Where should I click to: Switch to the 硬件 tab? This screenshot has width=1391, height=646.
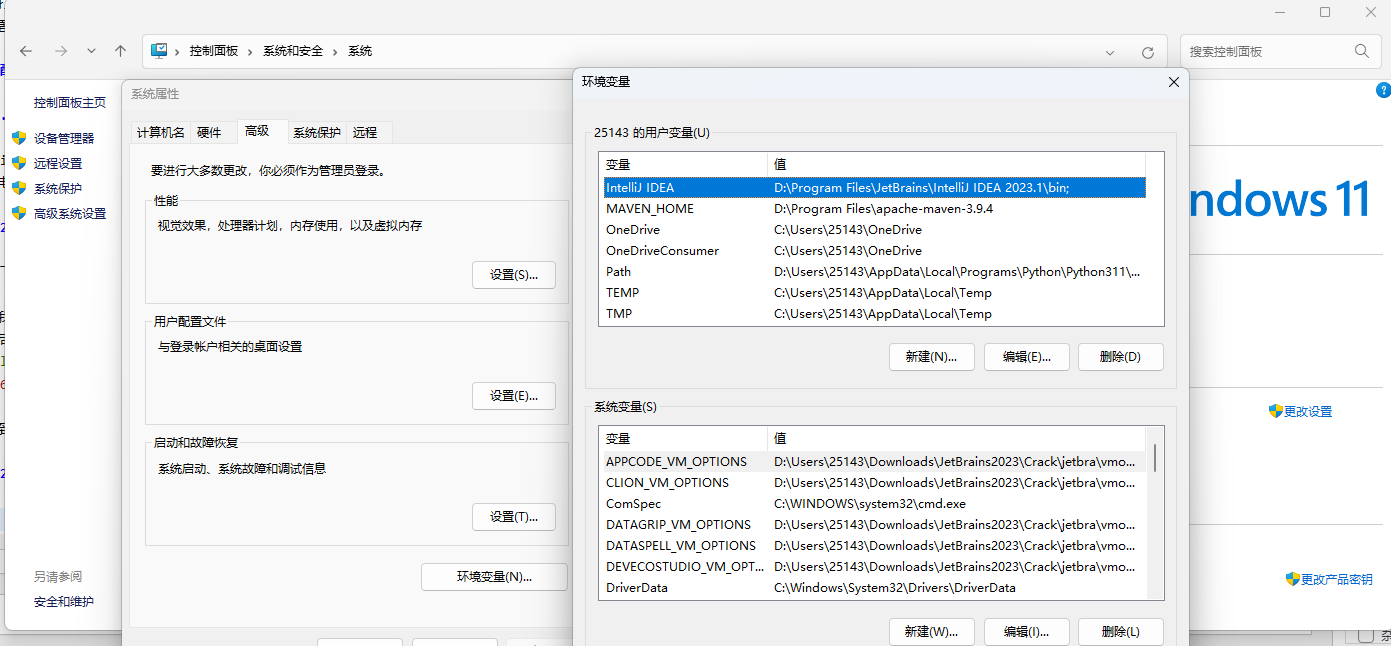click(x=212, y=131)
